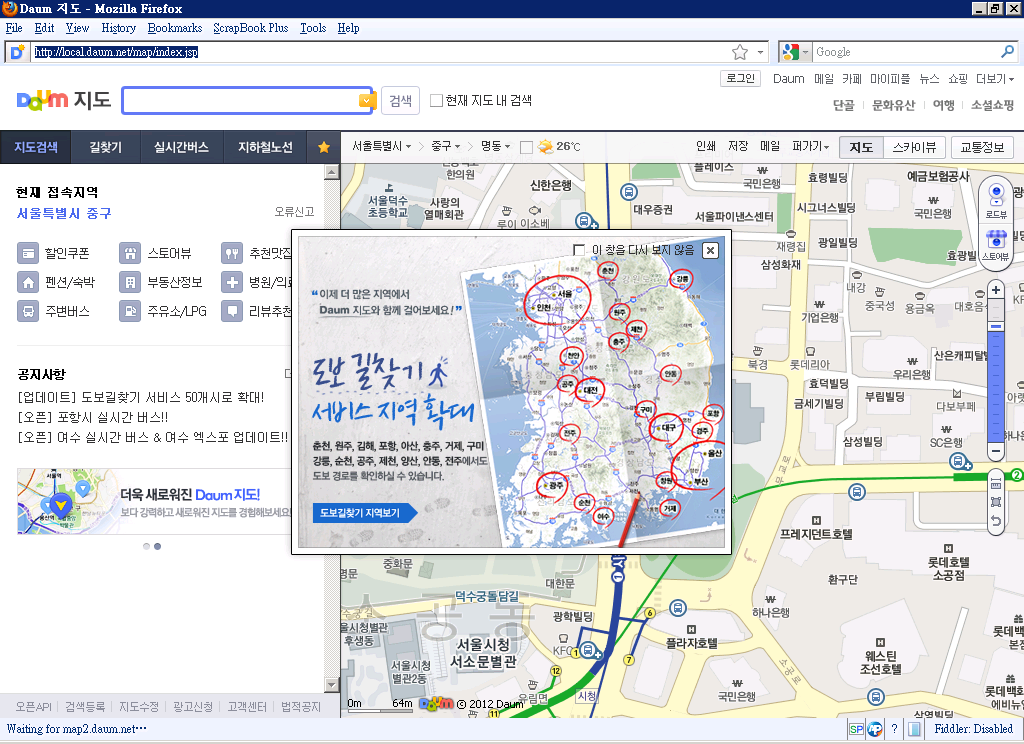Open 서울특별시 중구 current area link
This screenshot has width=1024, height=744.
pos(64,213)
